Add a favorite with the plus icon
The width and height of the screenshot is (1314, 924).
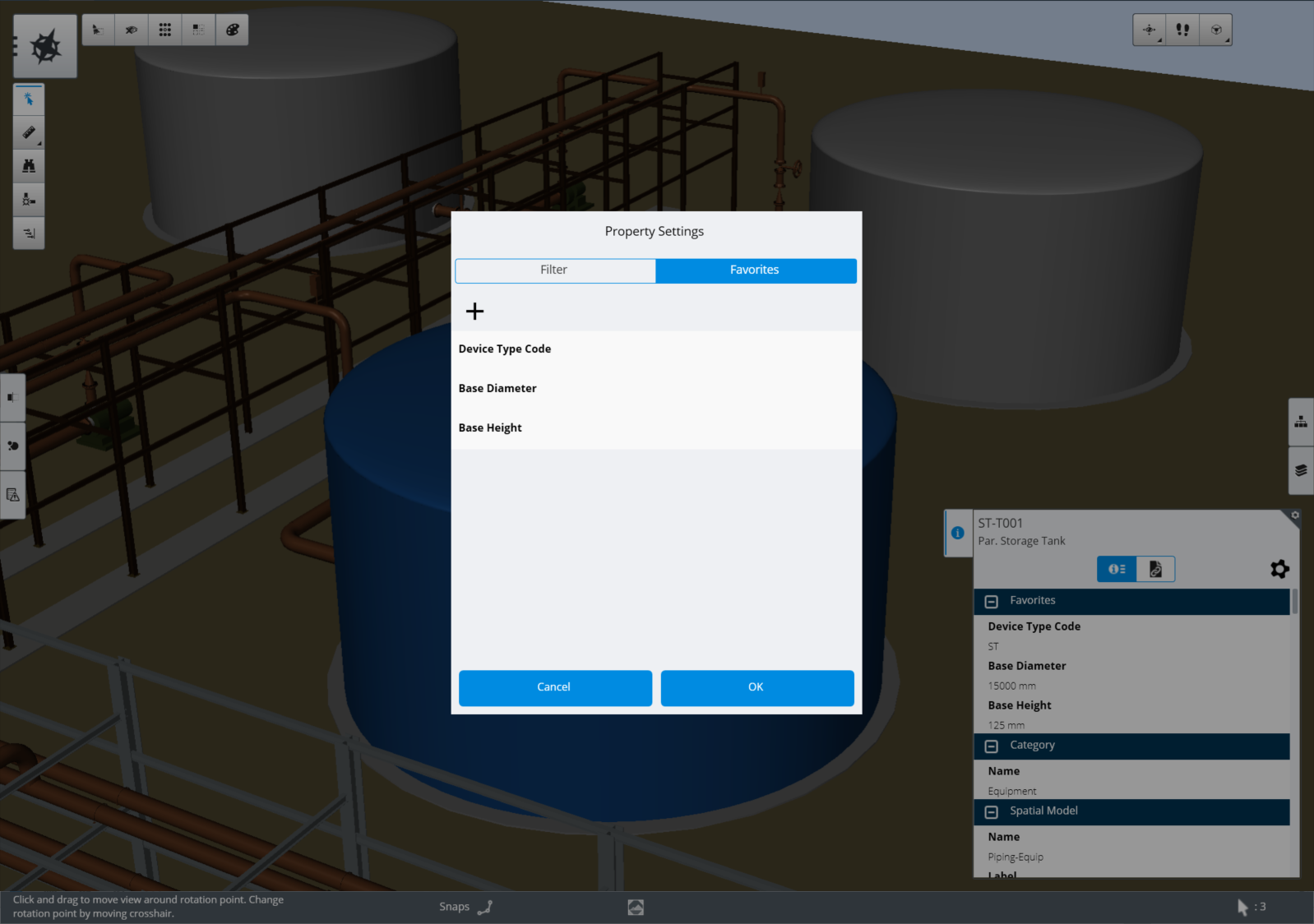[474, 311]
